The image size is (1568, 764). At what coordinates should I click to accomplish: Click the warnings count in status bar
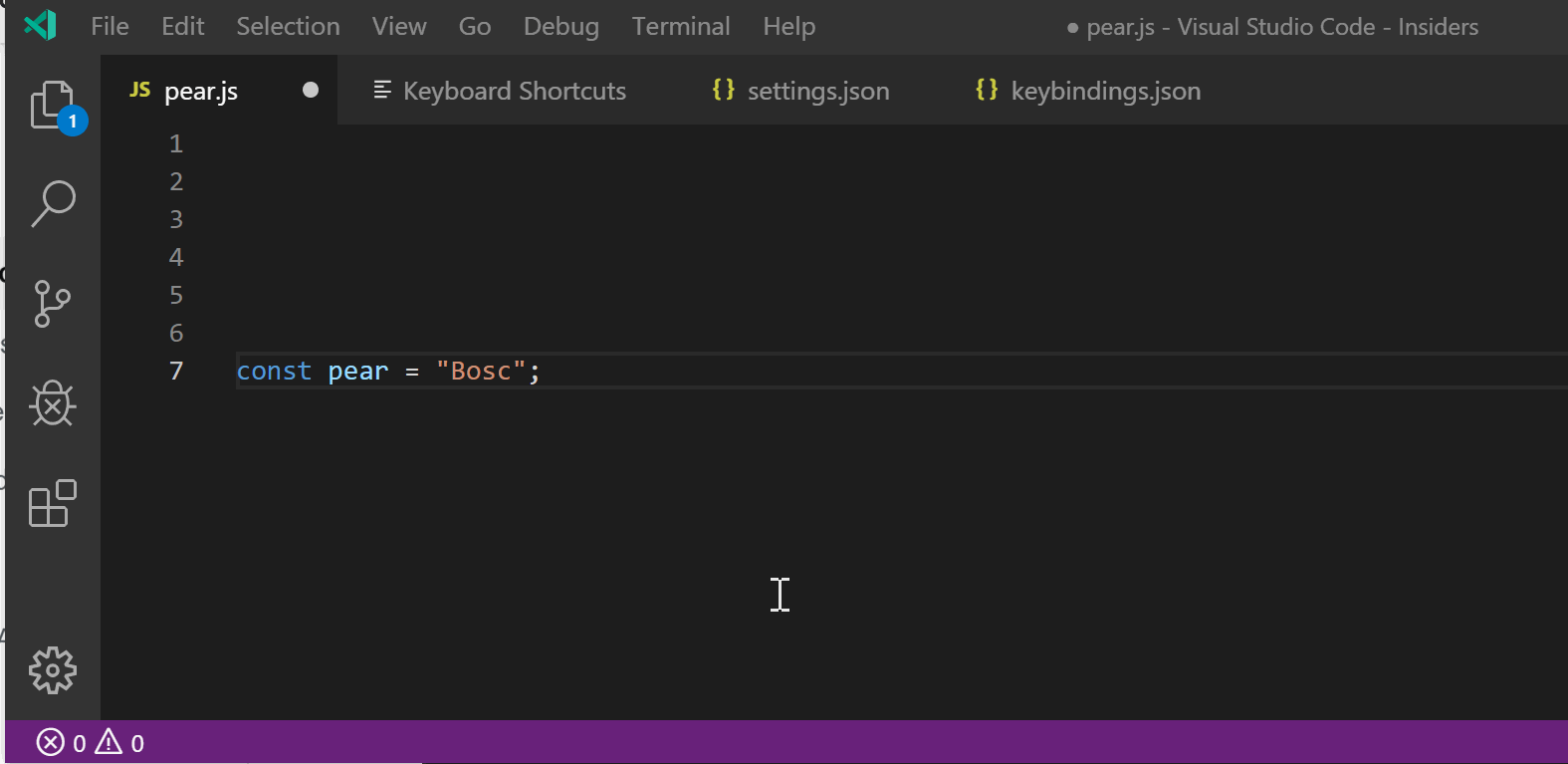[119, 743]
